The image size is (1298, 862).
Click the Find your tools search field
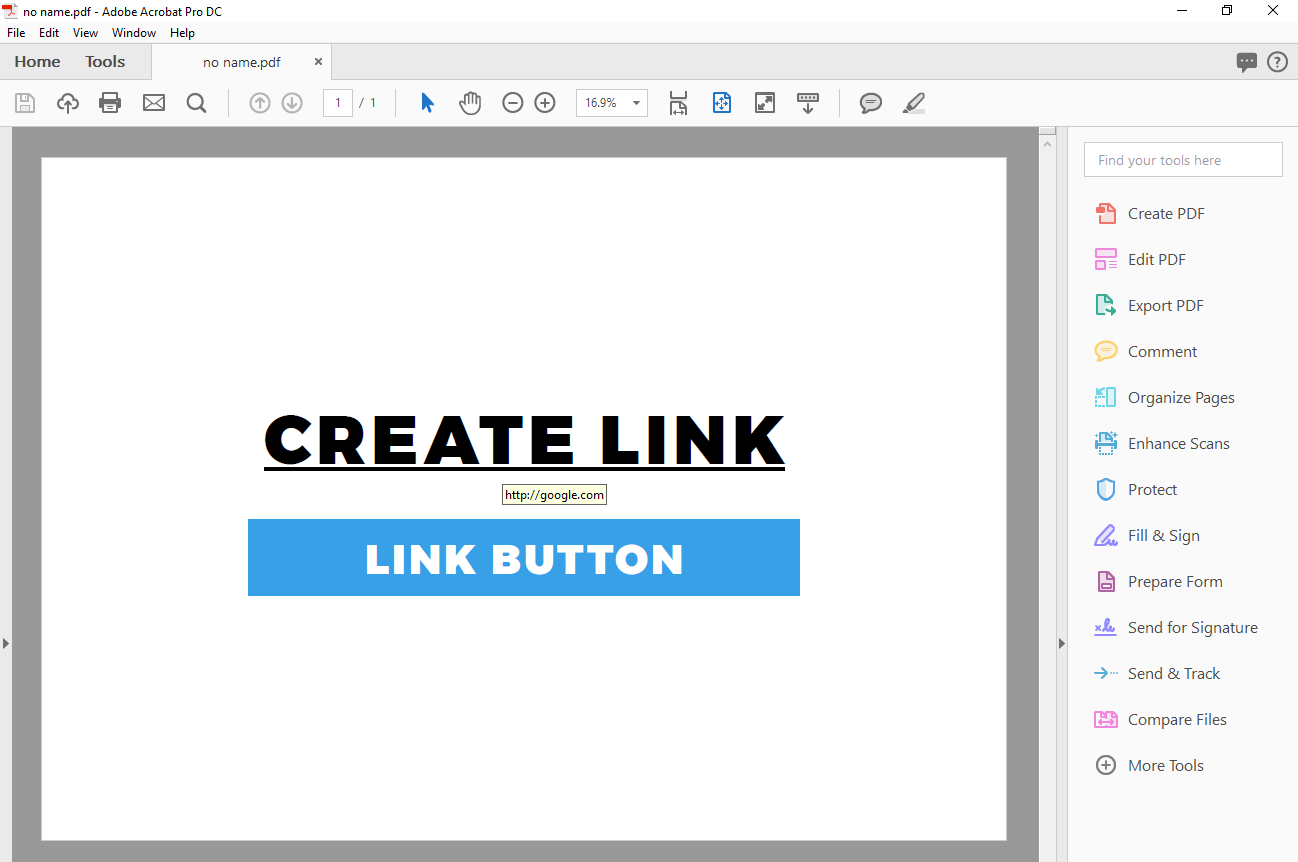pos(1182,160)
